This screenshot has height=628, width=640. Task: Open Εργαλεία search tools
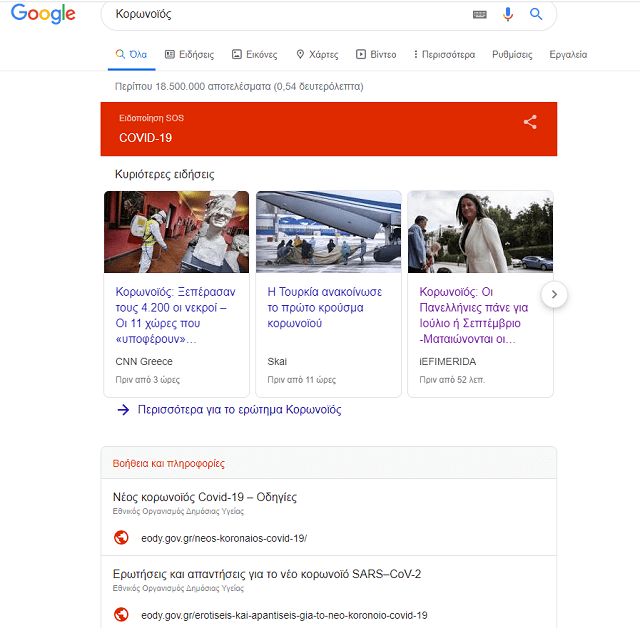[x=568, y=54]
